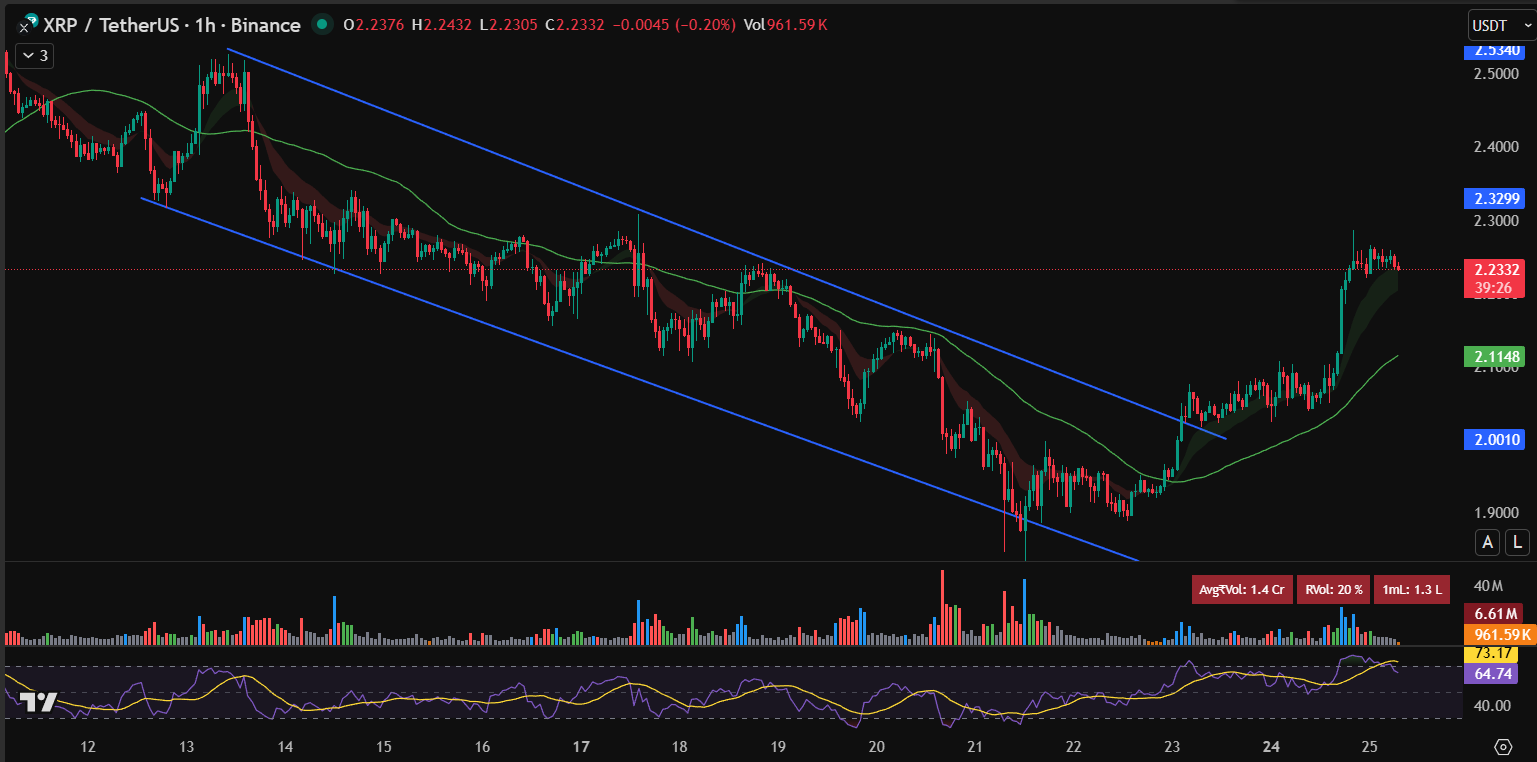
Task: Select the hexagon settings icon bottom right
Action: tap(1501, 746)
